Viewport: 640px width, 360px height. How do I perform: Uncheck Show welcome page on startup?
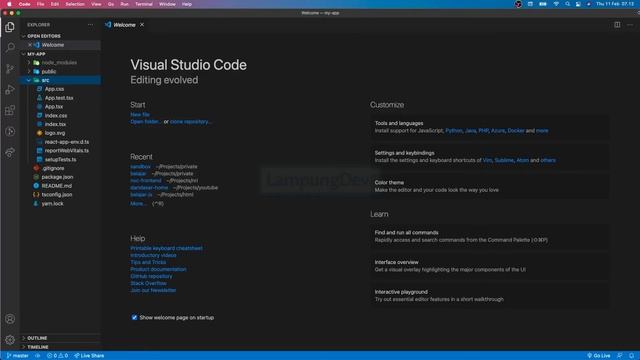point(134,317)
